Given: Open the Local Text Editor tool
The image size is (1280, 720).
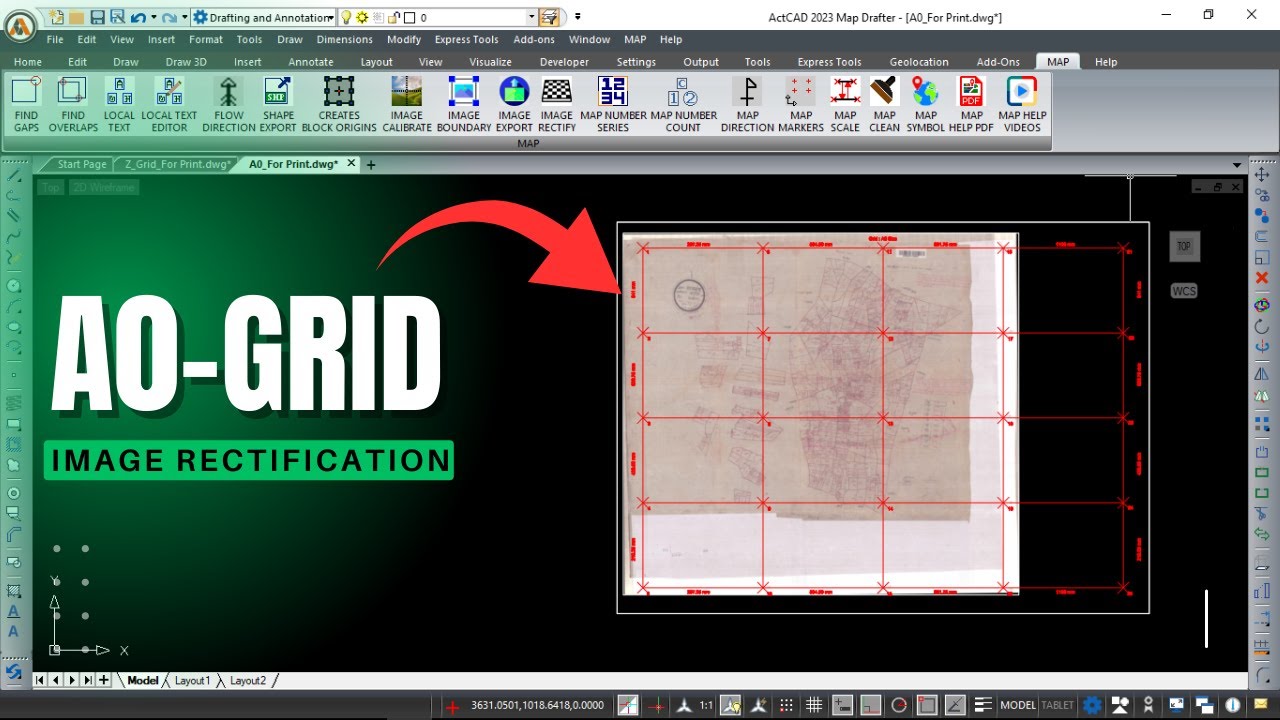Looking at the screenshot, I should 169,104.
